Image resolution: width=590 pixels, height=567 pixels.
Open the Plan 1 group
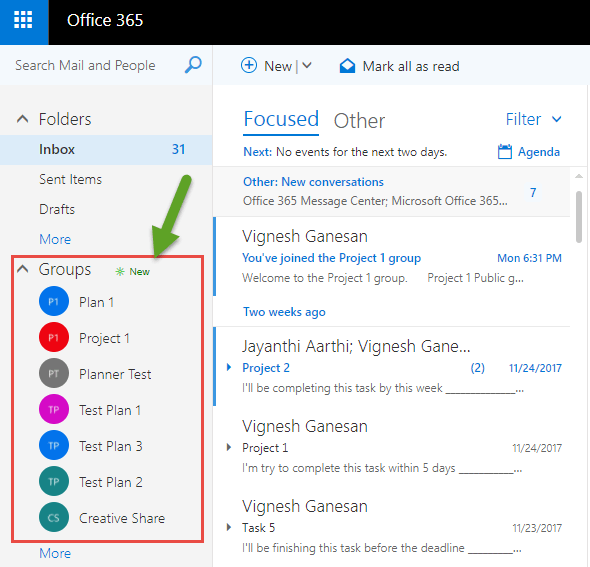[96, 302]
